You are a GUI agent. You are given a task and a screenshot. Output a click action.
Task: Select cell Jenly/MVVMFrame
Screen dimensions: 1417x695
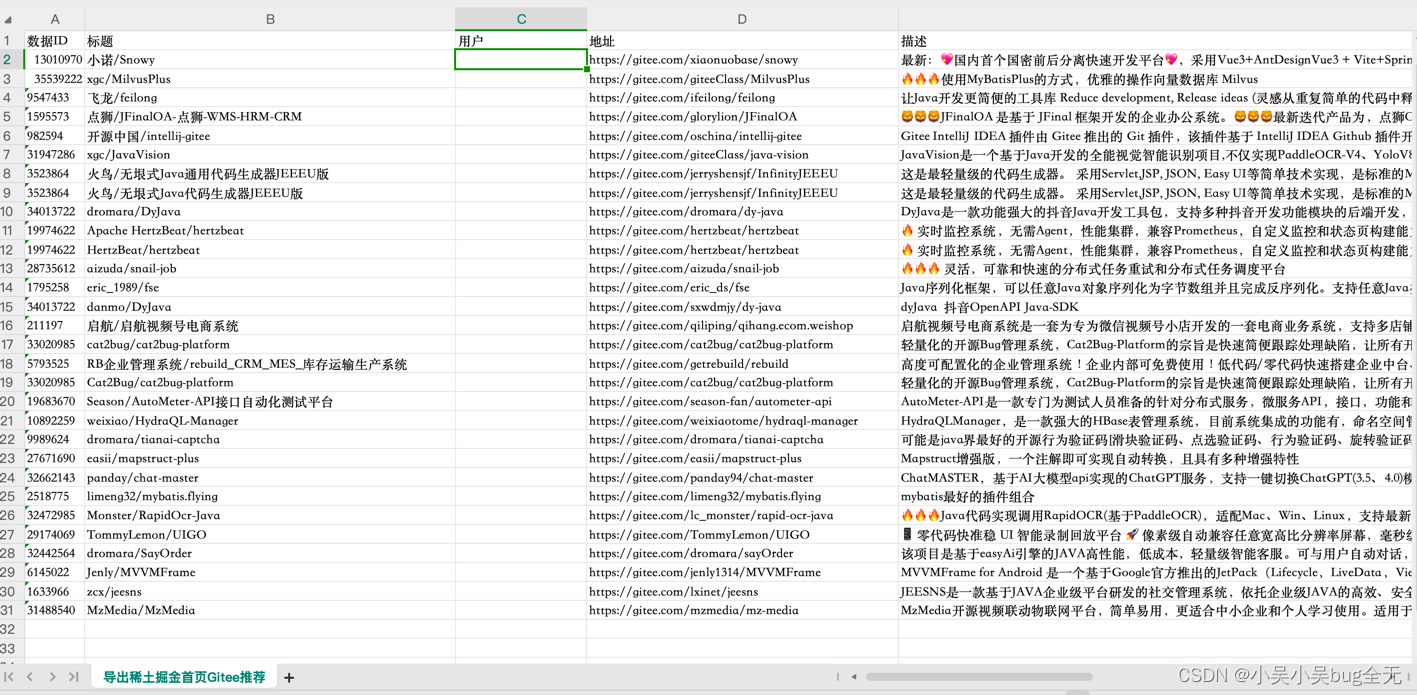[270, 573]
